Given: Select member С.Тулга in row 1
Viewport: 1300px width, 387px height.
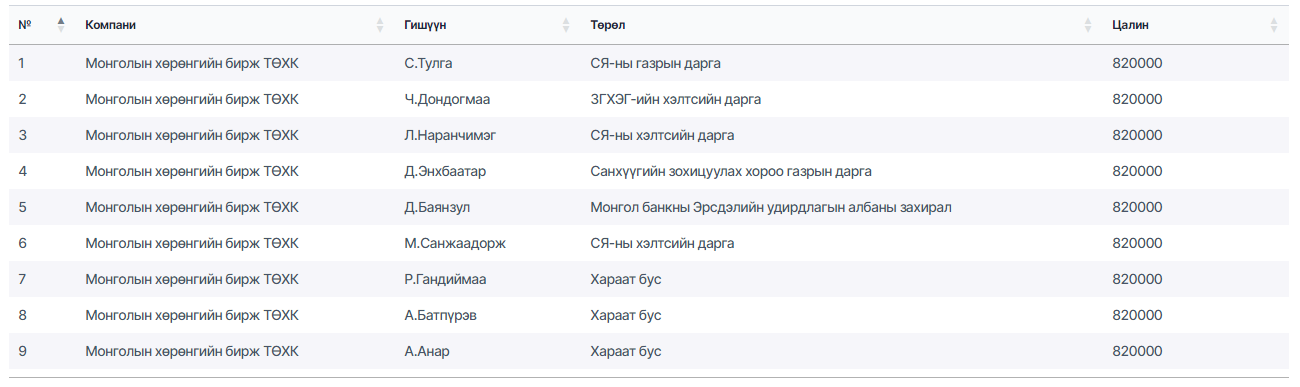Looking at the screenshot, I should pyautogui.click(x=429, y=63).
